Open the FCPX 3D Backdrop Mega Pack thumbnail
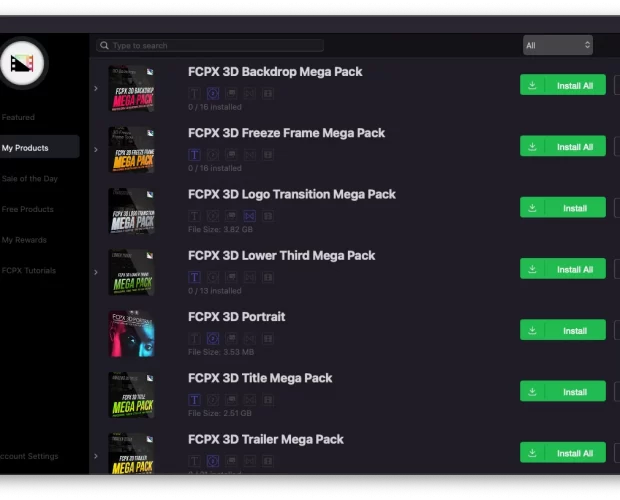620x500 pixels. (x=132, y=89)
